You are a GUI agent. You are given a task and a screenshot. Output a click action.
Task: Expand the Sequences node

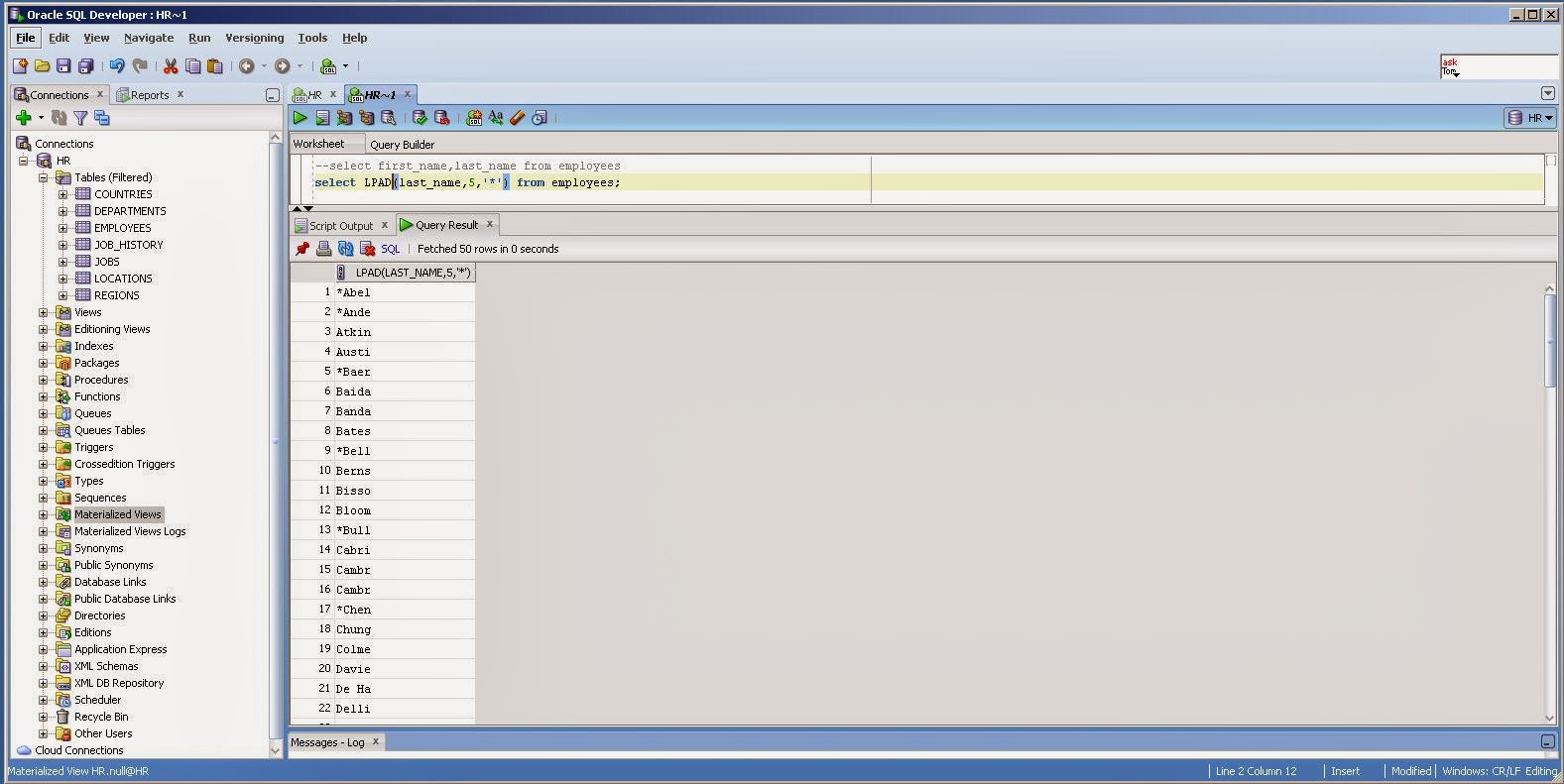(x=43, y=498)
